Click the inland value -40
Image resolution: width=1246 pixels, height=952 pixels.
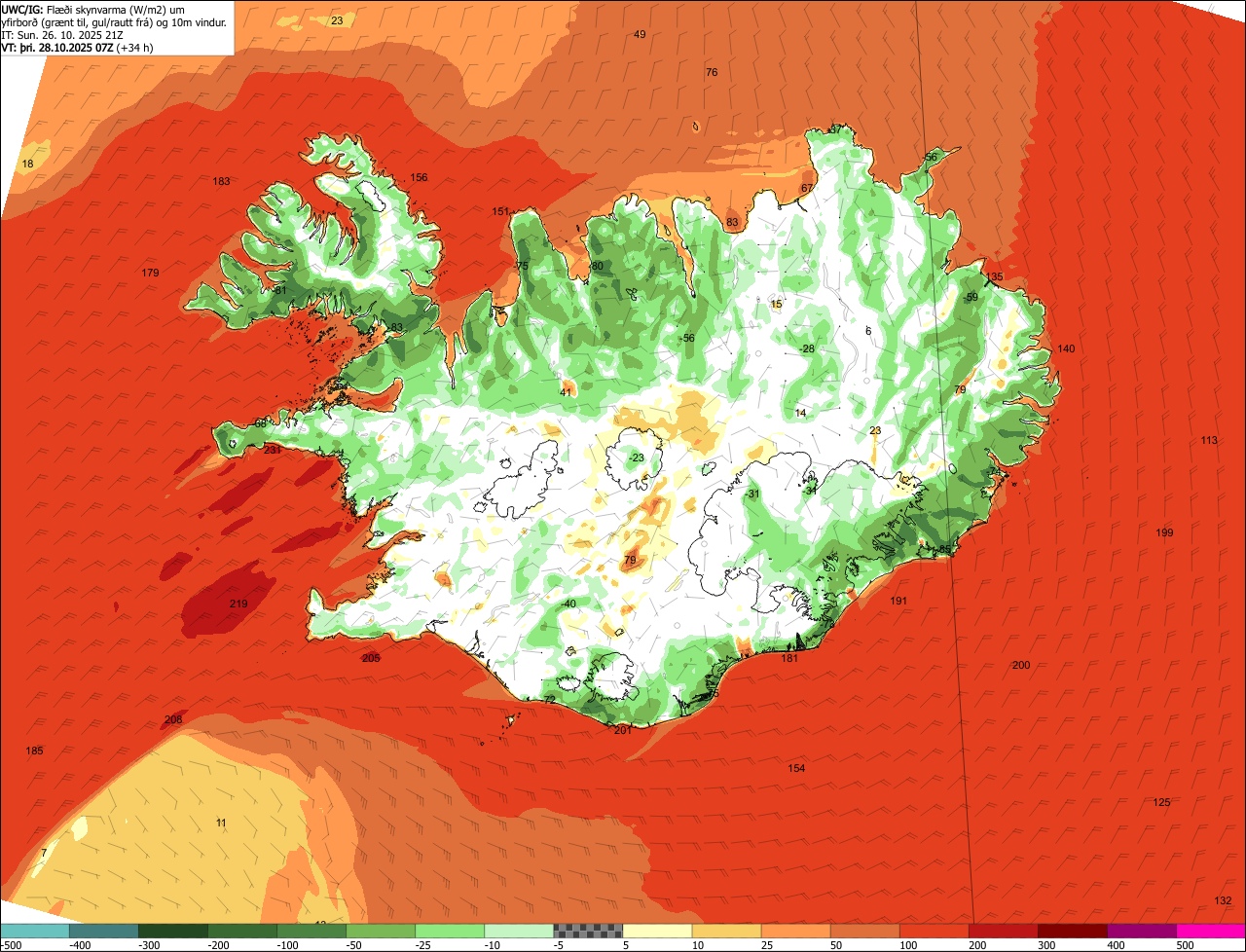tap(568, 604)
